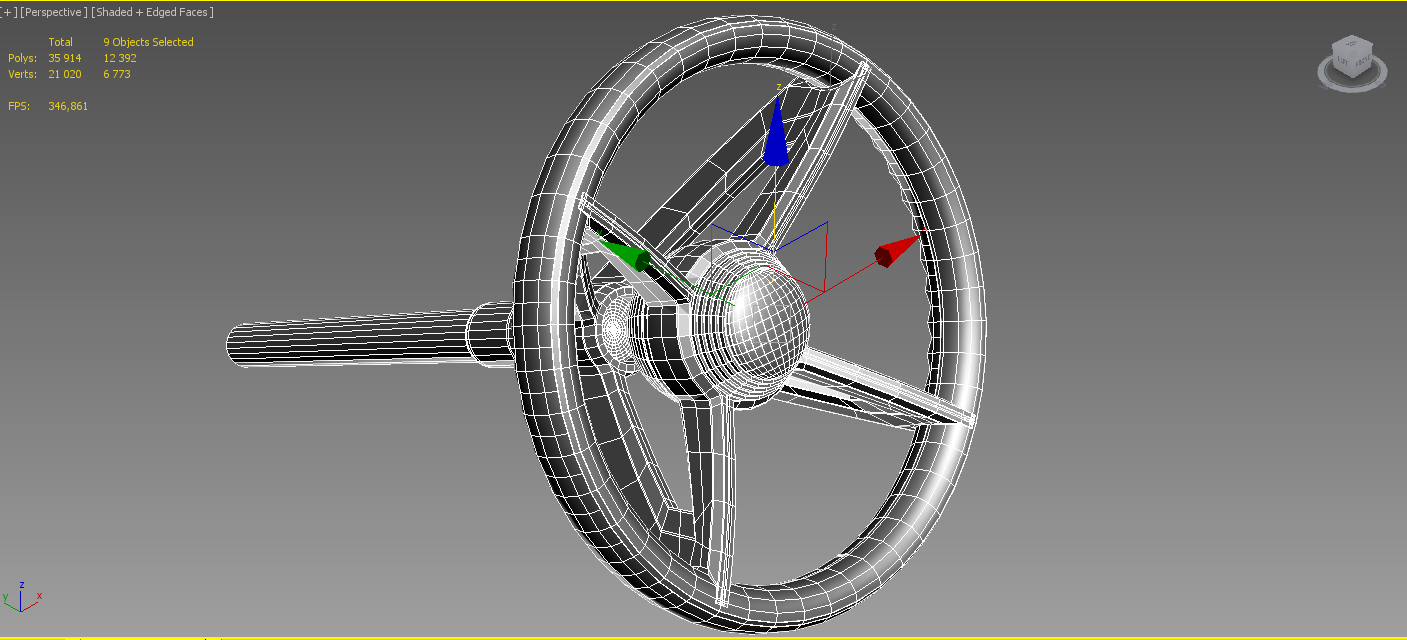Click the ViewCube Left face
The width and height of the screenshot is (1407, 640).
(1343, 62)
